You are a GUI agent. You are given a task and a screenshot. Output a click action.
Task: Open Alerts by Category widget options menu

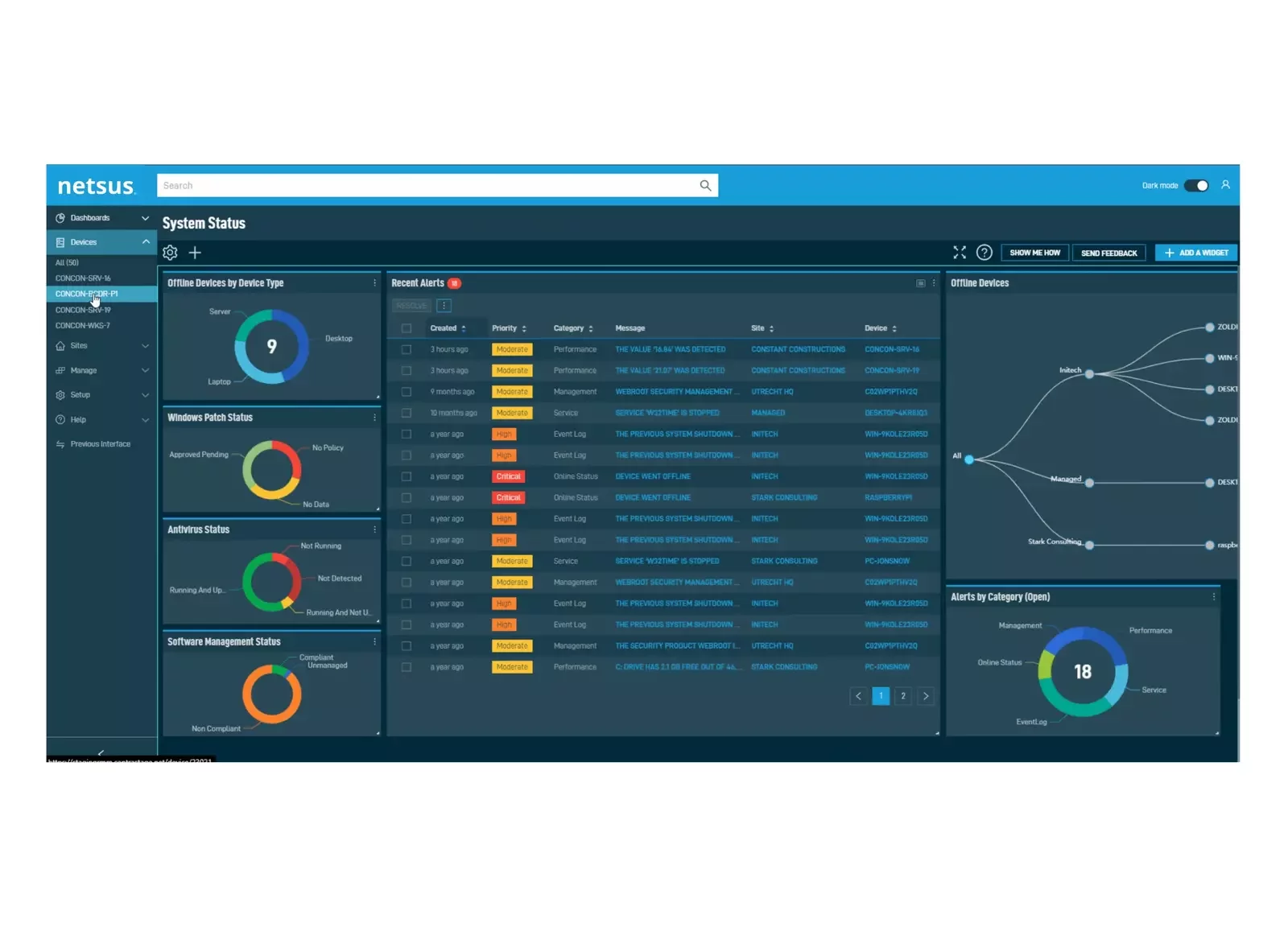pos(1214,597)
